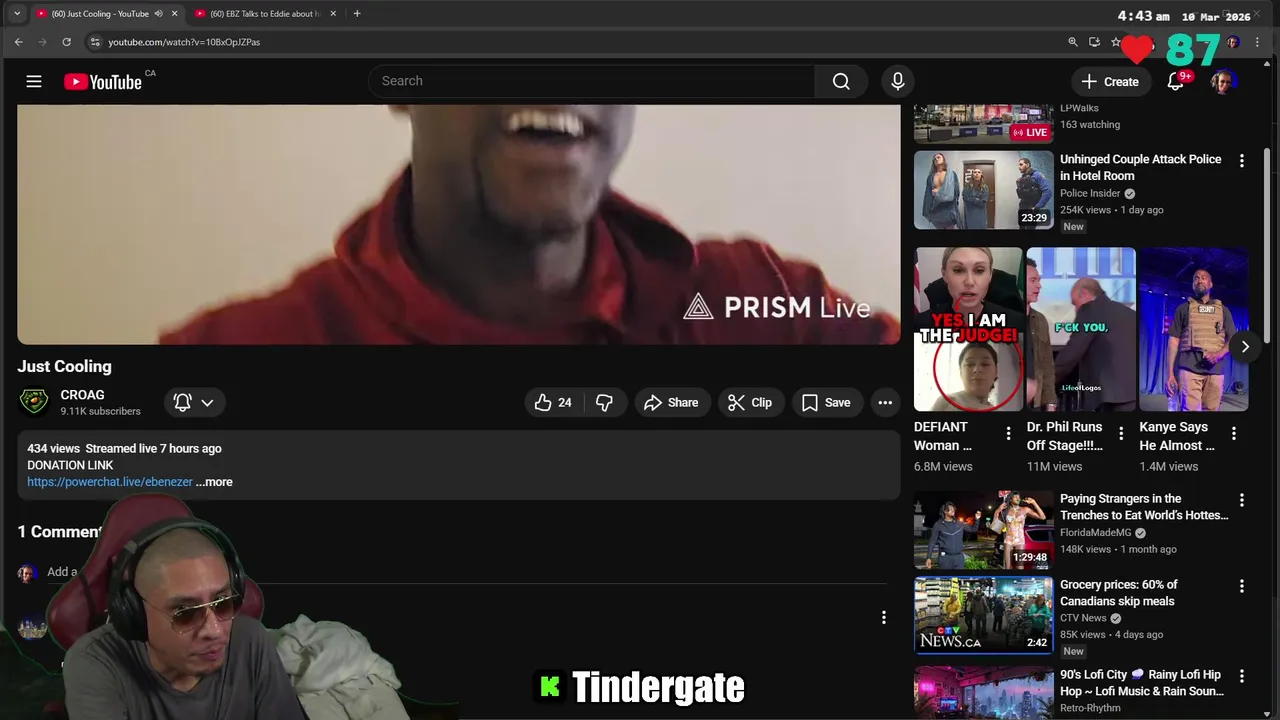Open Unhinged Couple Attack Police title
The image size is (1280, 720).
pyautogui.click(x=1140, y=167)
